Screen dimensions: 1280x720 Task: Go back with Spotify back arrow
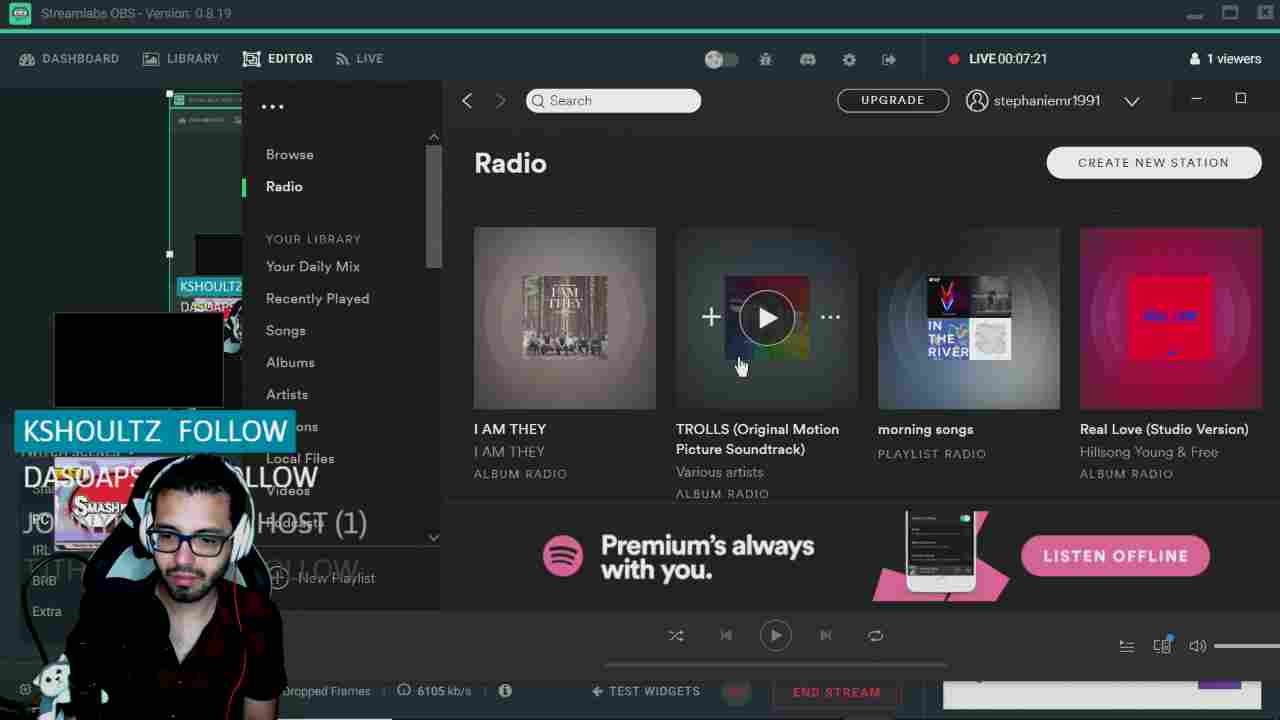[x=467, y=100]
